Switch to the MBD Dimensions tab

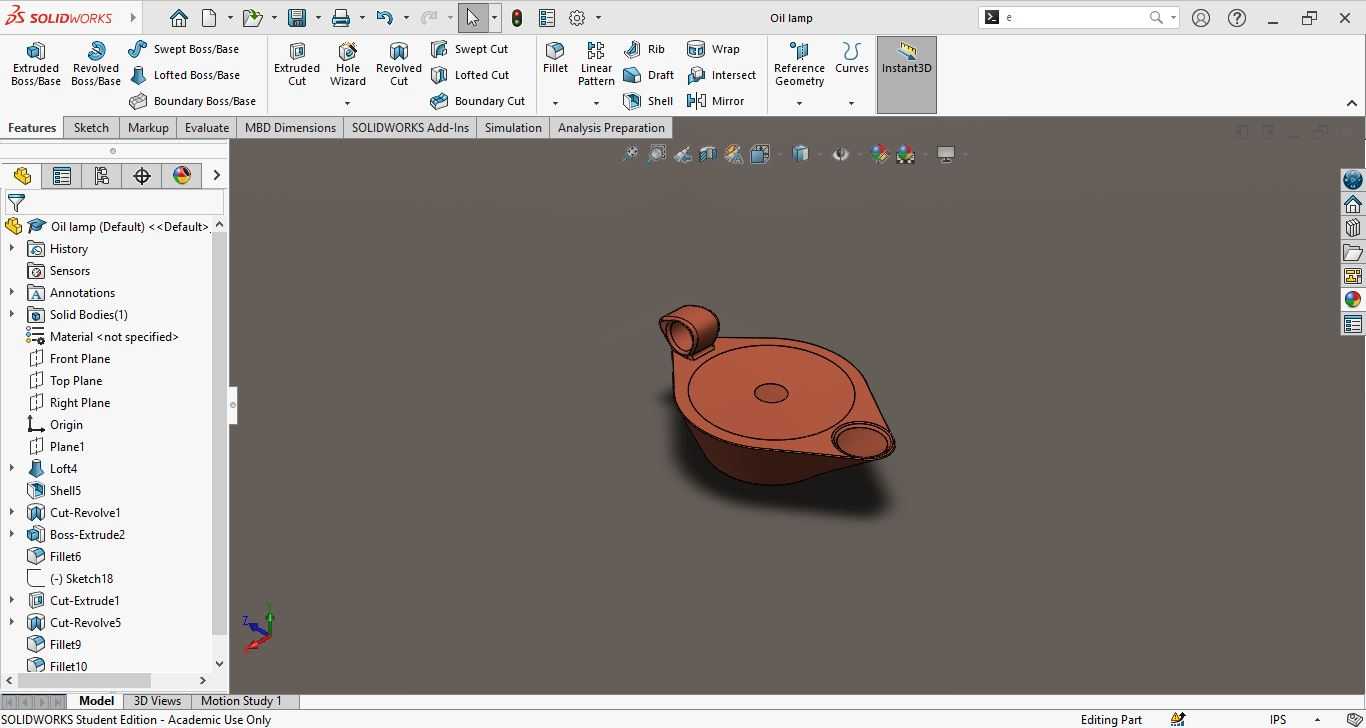tap(290, 128)
